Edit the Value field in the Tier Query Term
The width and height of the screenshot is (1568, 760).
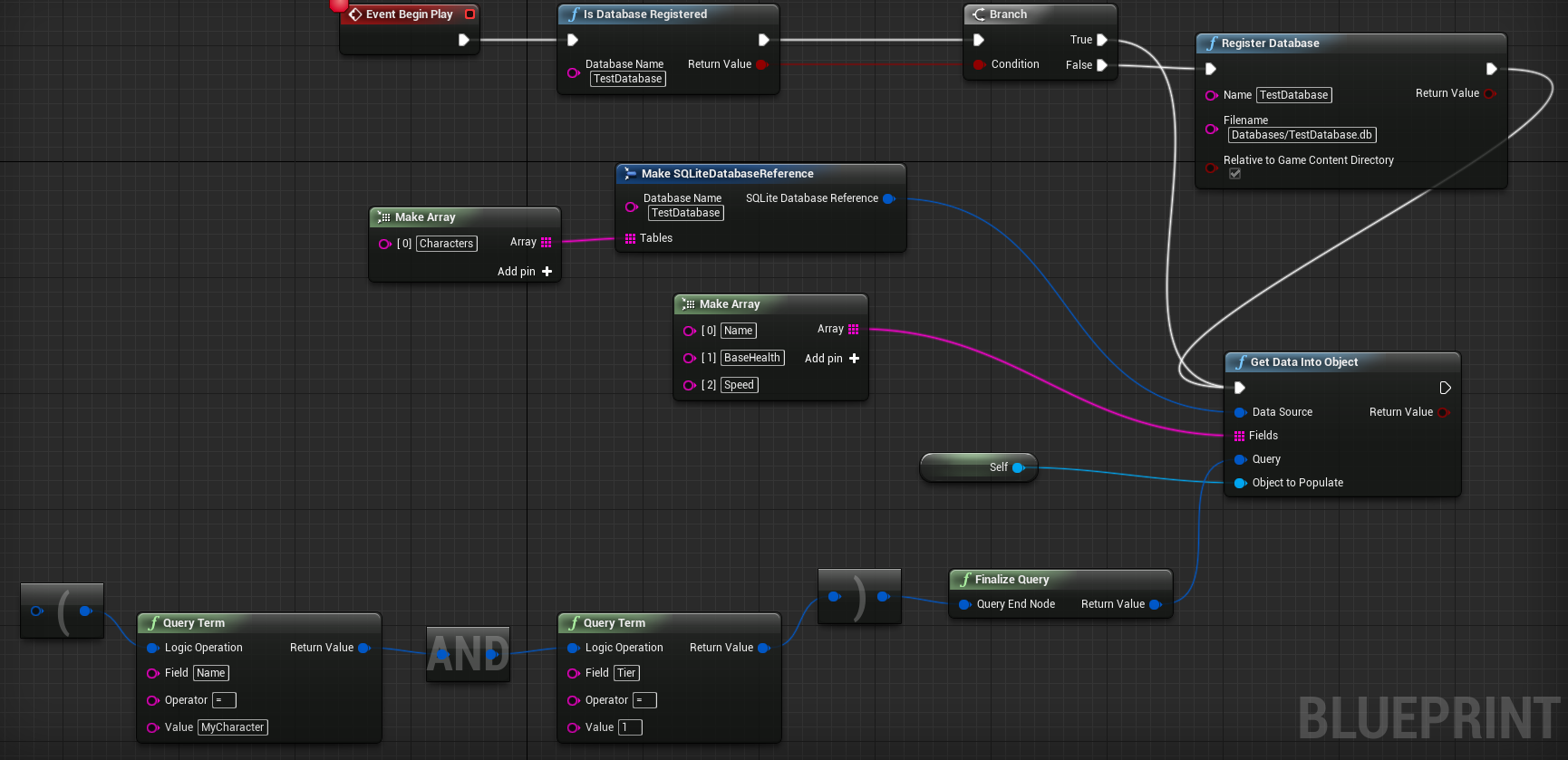(630, 727)
